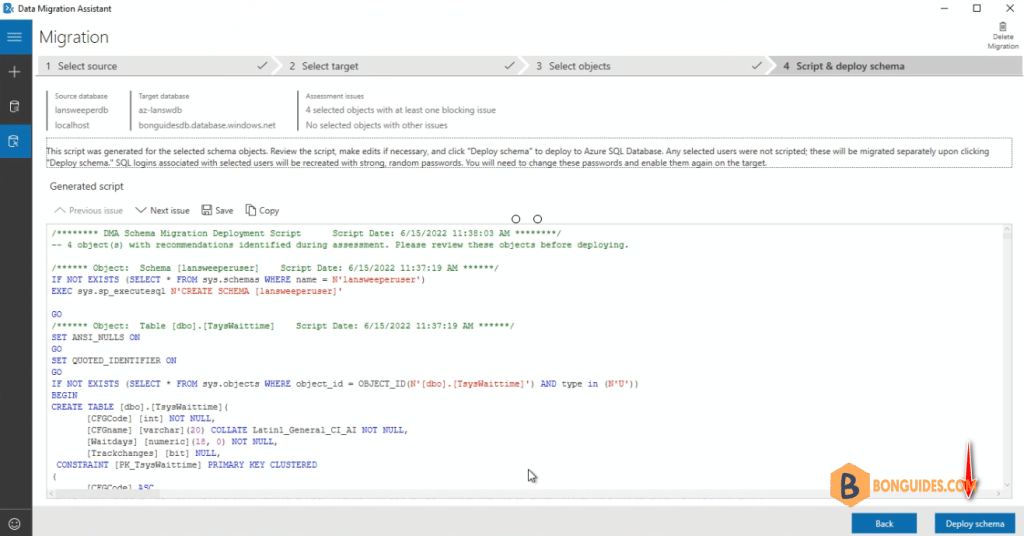Click the [Trackchanges] [bit] NULL line
Image resolution: width=1024 pixels, height=536 pixels.
153,453
